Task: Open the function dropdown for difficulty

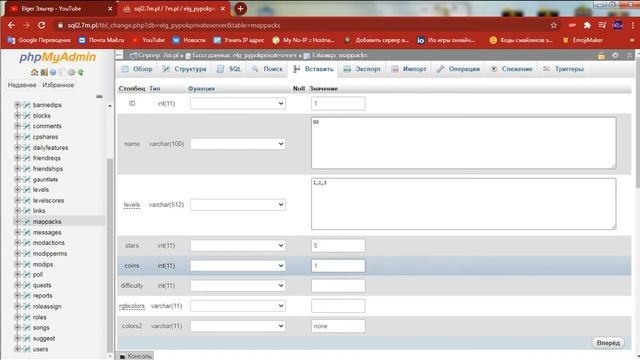Action: [x=238, y=286]
